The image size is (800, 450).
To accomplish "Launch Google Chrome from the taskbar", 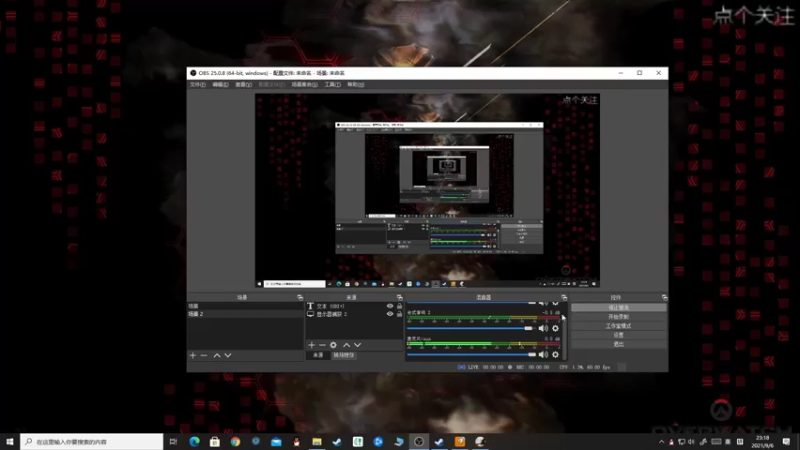I will [235, 441].
